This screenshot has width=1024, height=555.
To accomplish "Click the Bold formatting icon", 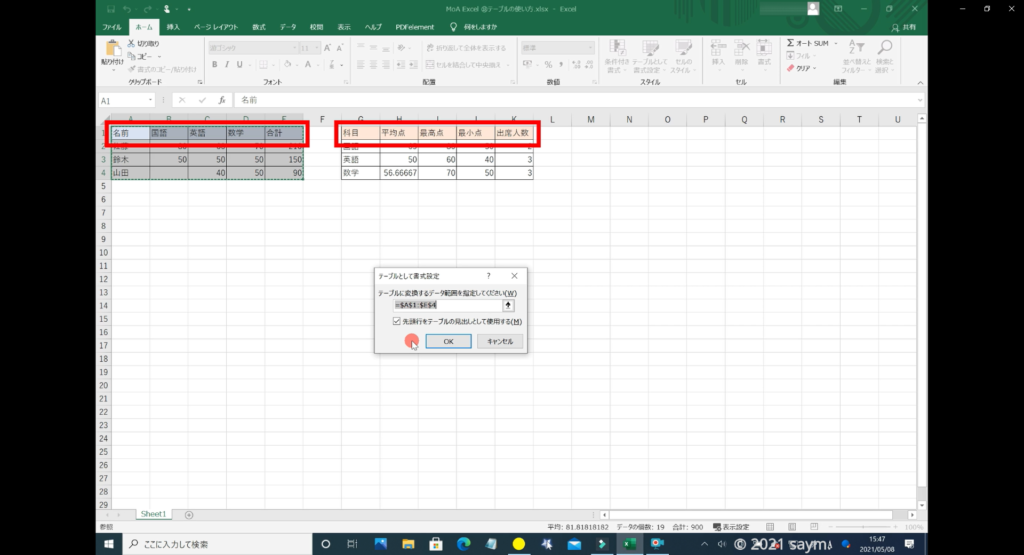I will tap(214, 64).
